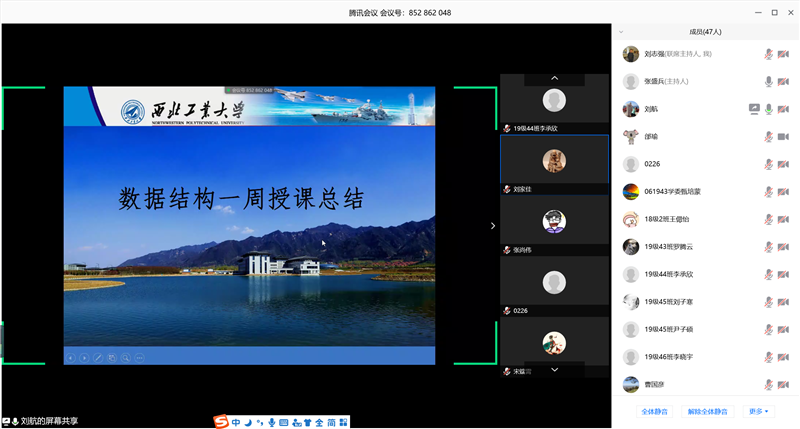The width and height of the screenshot is (800, 429).
Task: Click Sogou skin shirt icon
Action: (x=308, y=422)
